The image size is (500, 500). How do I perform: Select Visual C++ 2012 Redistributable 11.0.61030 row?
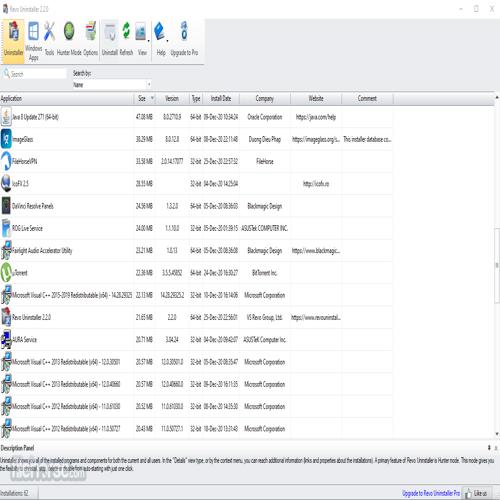[x=196, y=406]
